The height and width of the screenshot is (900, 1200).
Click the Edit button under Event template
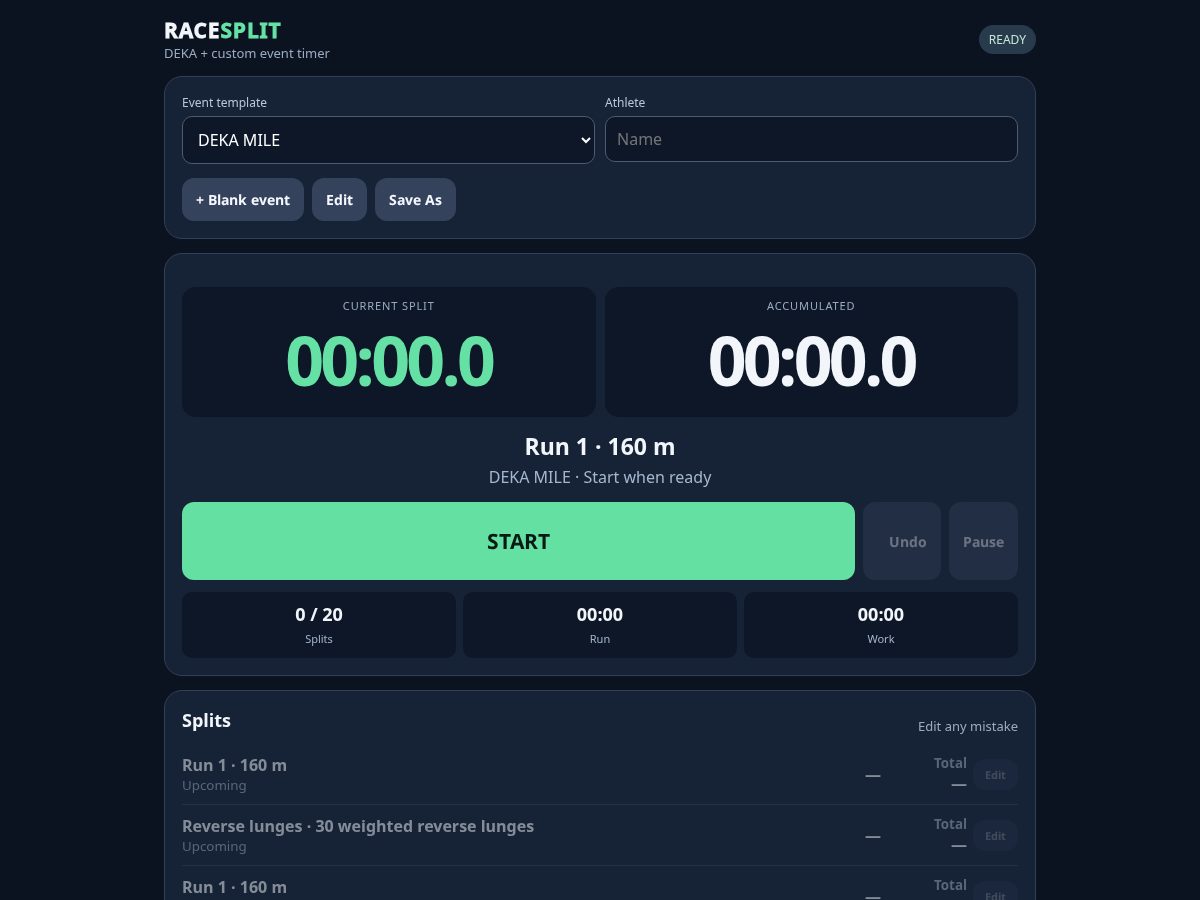click(x=339, y=200)
